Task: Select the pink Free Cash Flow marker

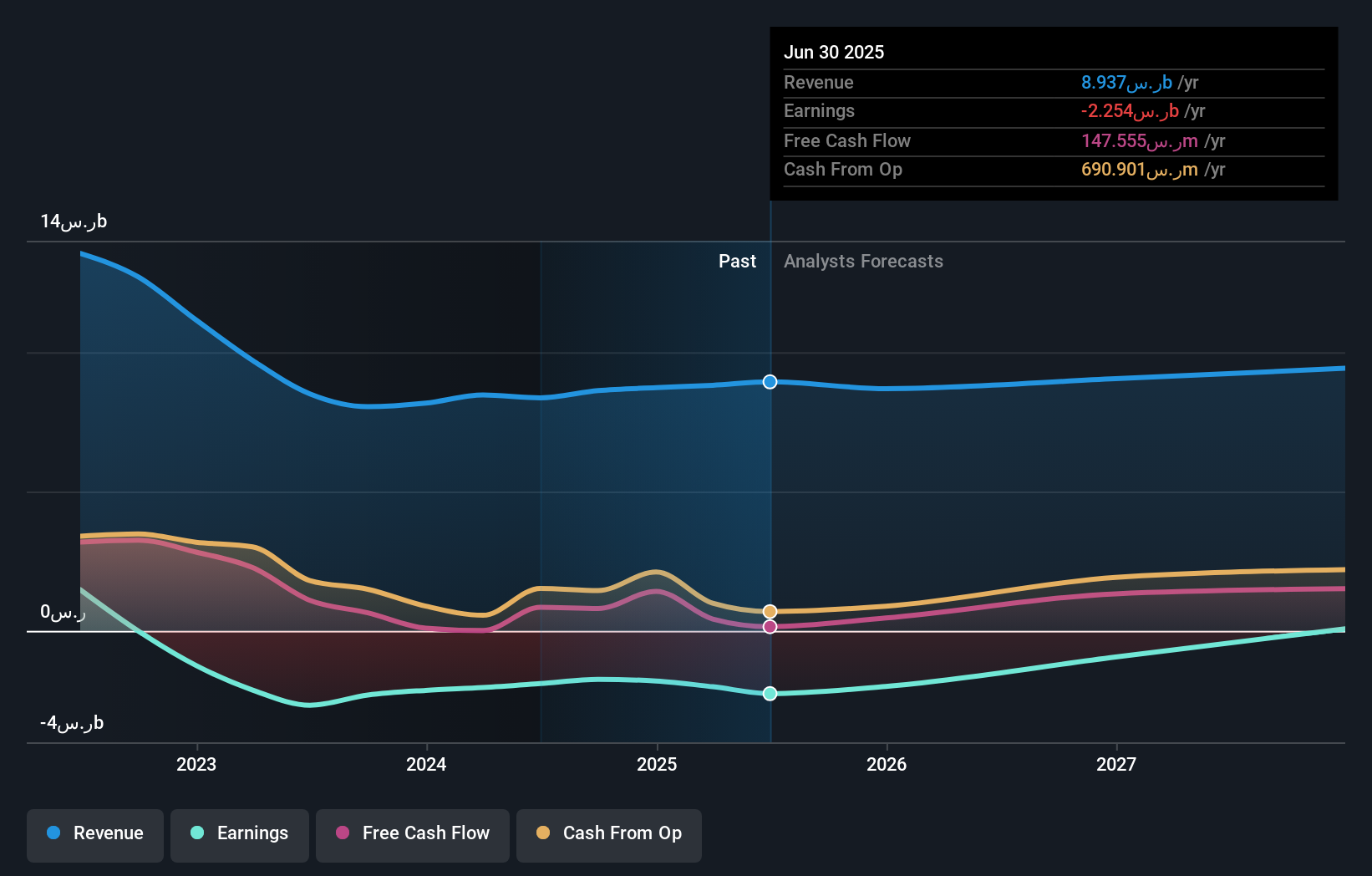Action: pos(770,627)
